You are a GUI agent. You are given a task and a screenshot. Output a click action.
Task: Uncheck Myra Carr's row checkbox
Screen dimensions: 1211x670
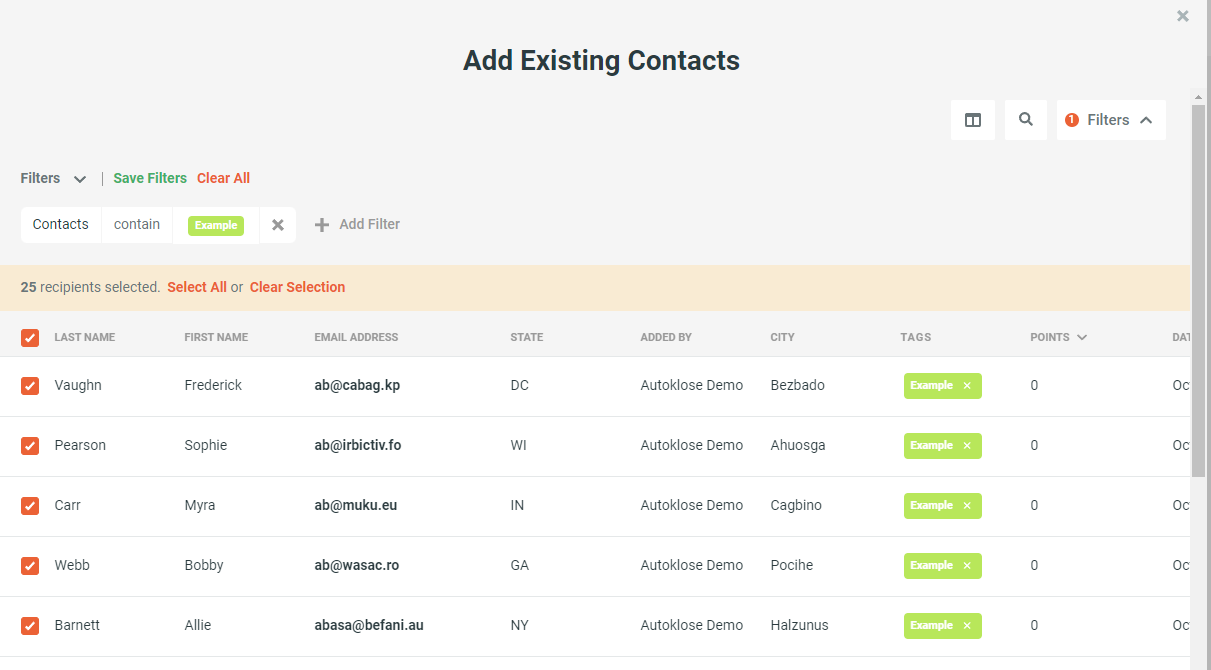click(30, 505)
